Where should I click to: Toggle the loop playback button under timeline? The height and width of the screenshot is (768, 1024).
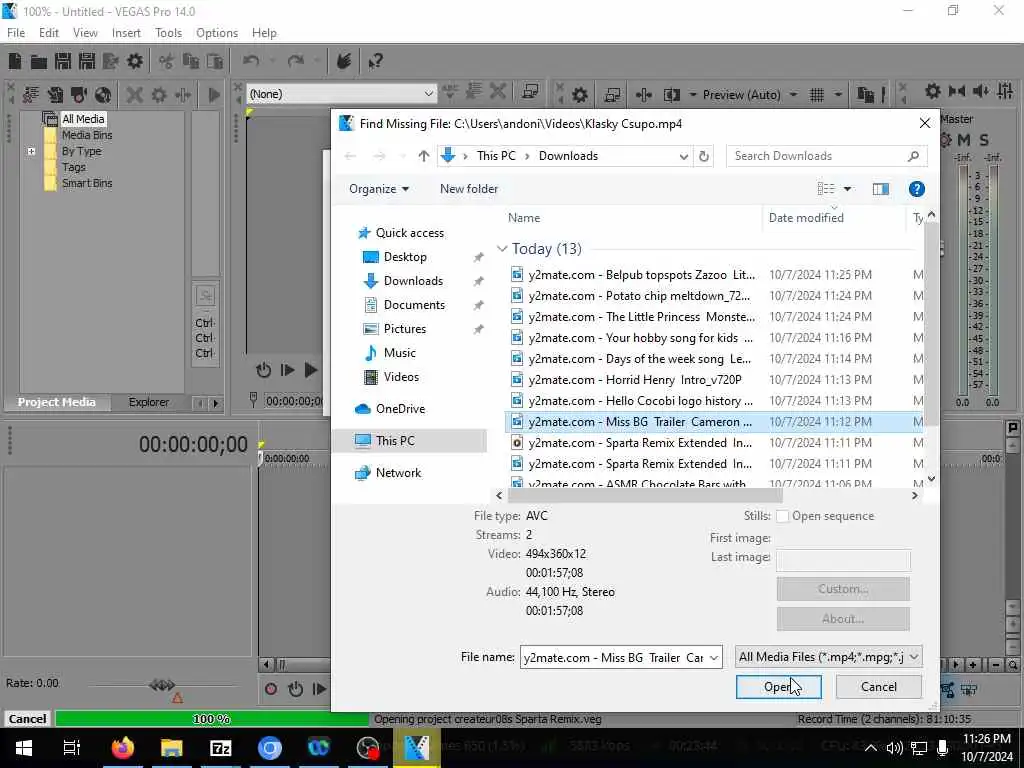[x=295, y=689]
